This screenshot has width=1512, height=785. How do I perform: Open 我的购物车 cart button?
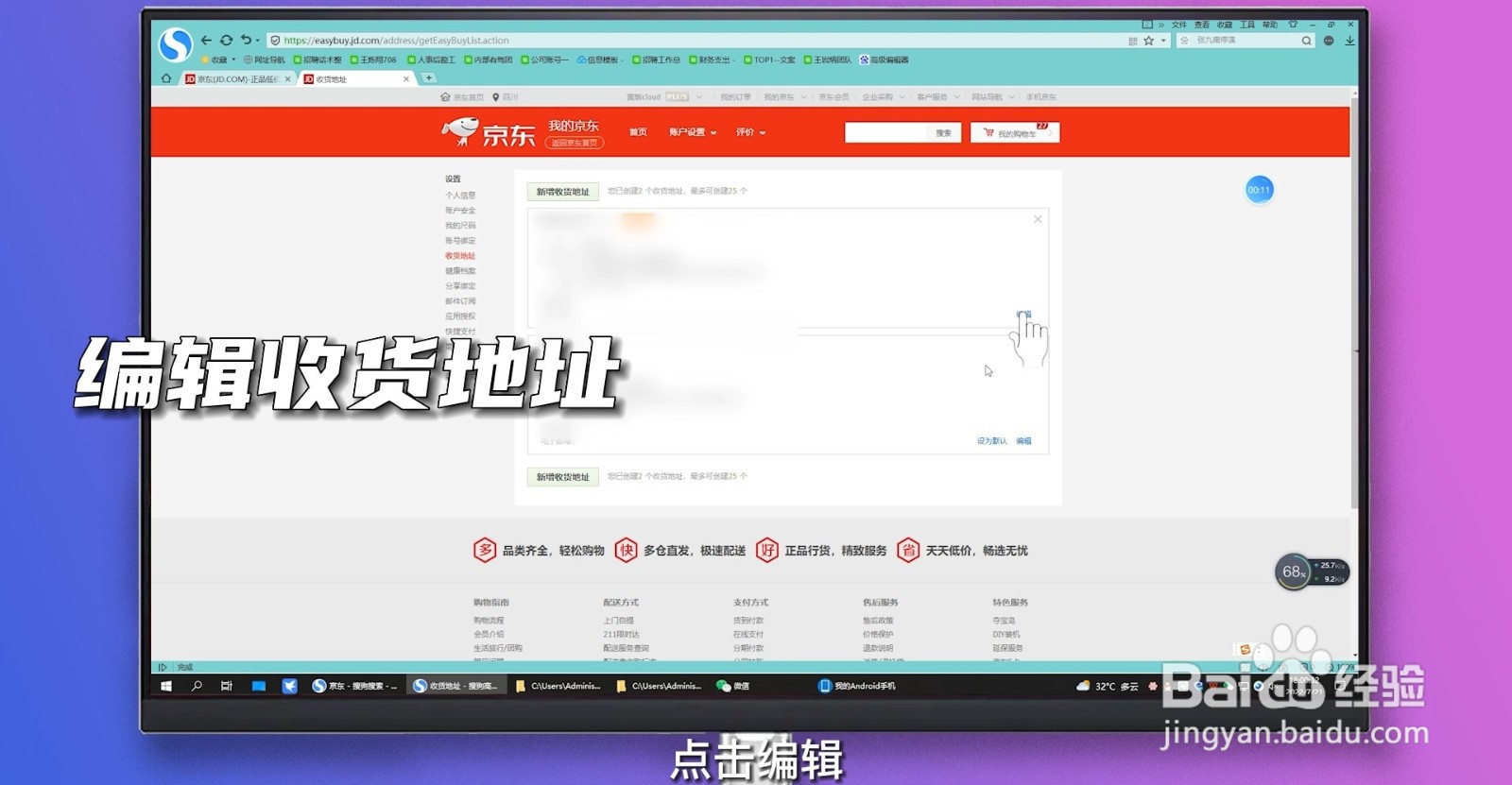[1015, 133]
